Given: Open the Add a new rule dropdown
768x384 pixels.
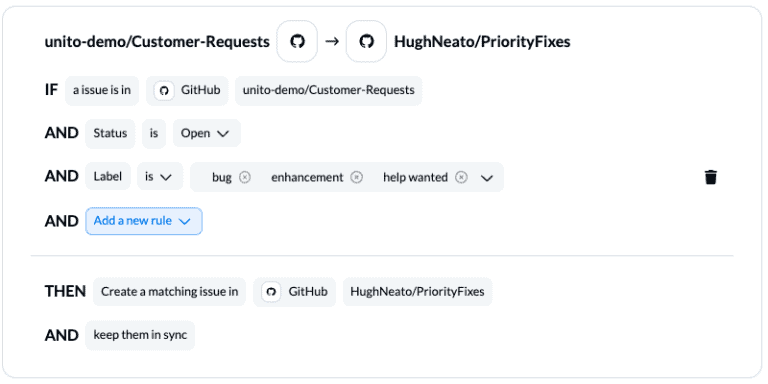Looking at the screenshot, I should click(x=144, y=221).
